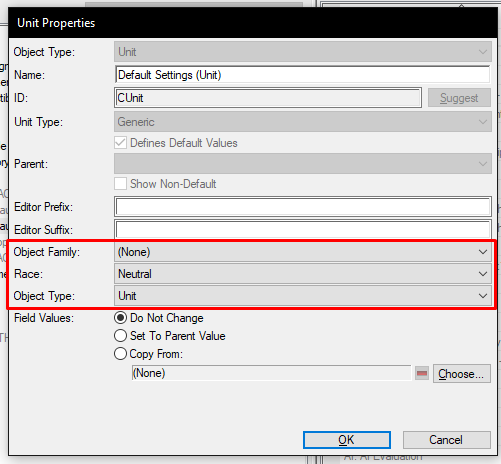Click the red clear icon beside Choose
This screenshot has height=464, width=501.
click(422, 373)
